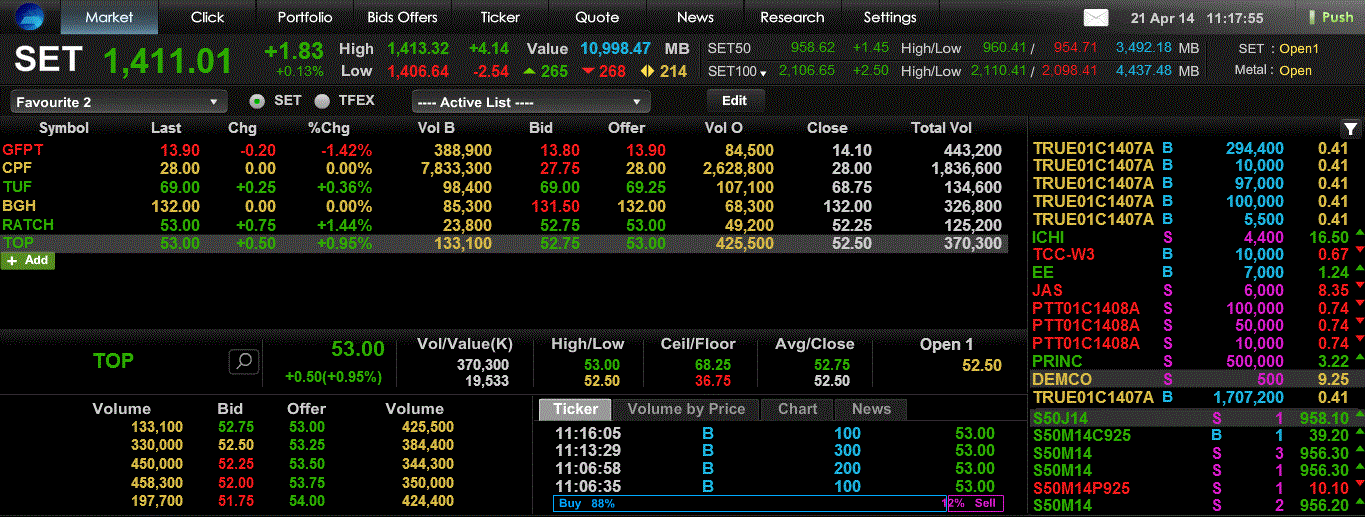Click the yellow unchanged count 214
Image resolution: width=1365 pixels, height=517 pixels.
tap(663, 71)
